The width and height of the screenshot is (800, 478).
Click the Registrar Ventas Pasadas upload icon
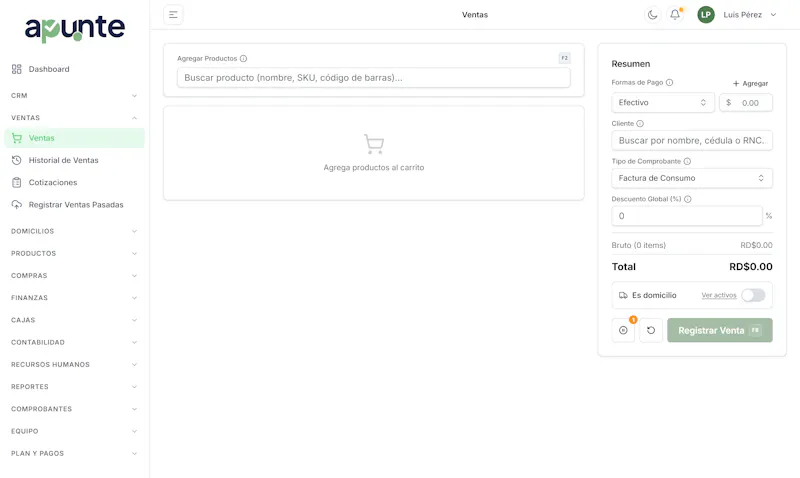pyautogui.click(x=17, y=205)
